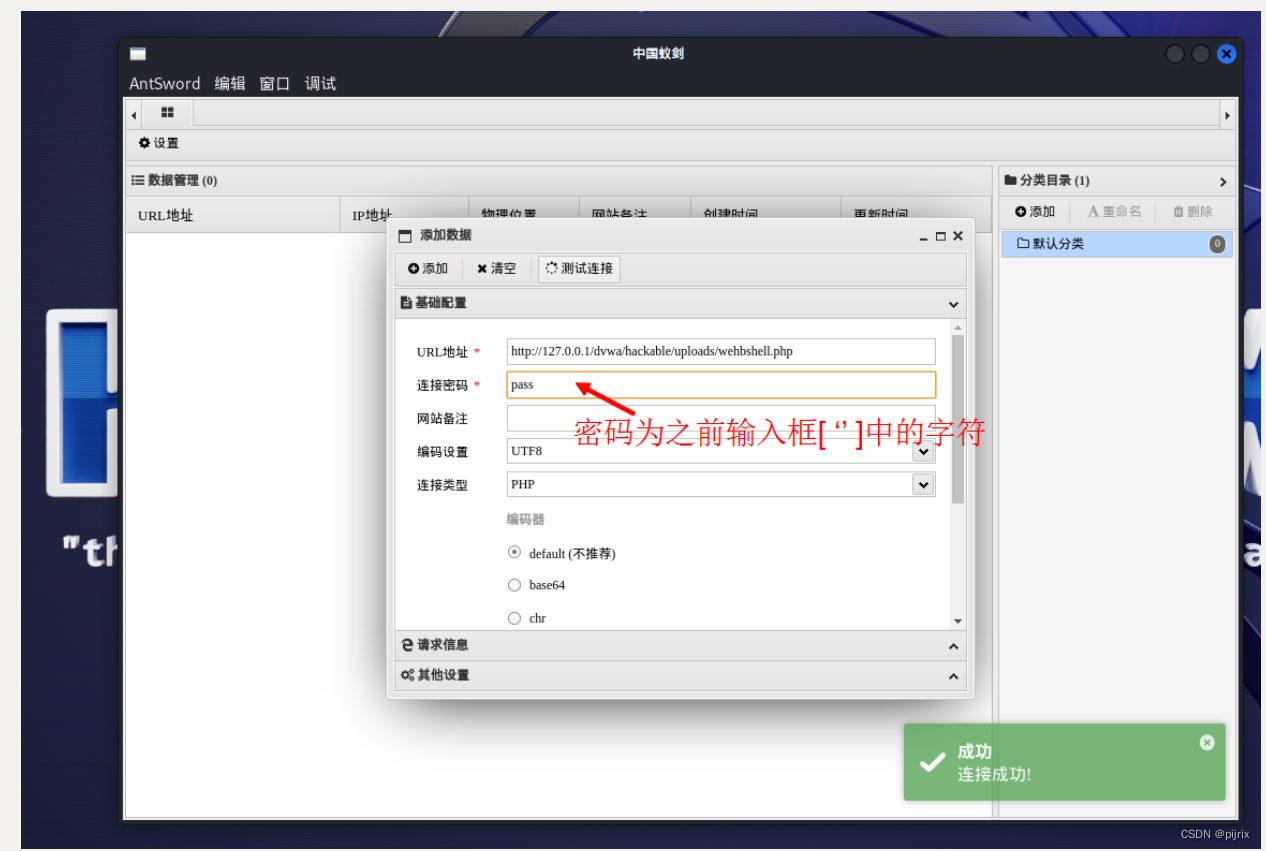Click the left tab-scroll arrow

(134, 116)
